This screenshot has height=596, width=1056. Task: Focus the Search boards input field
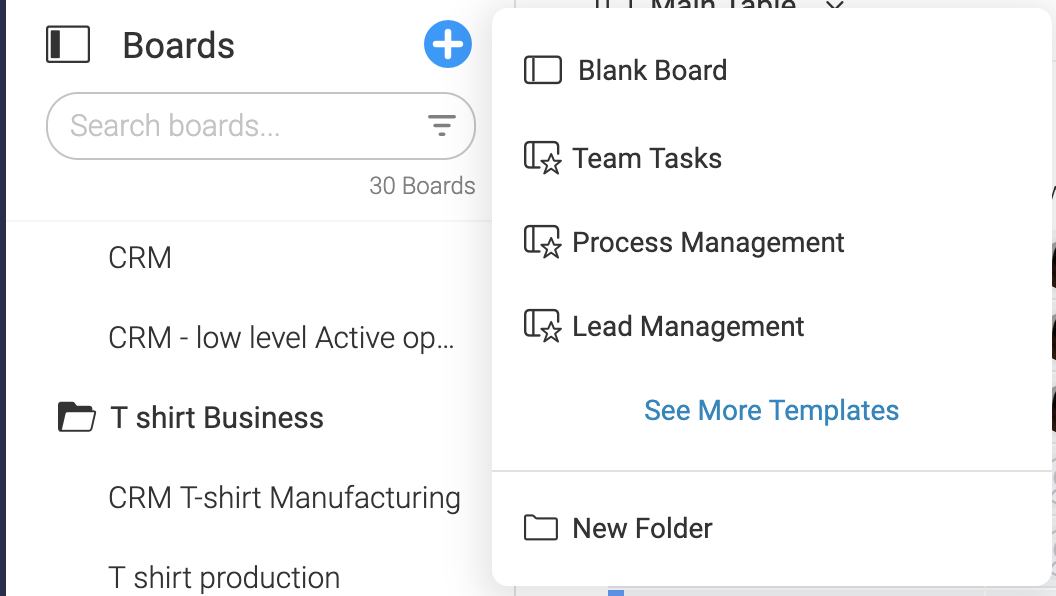point(261,126)
